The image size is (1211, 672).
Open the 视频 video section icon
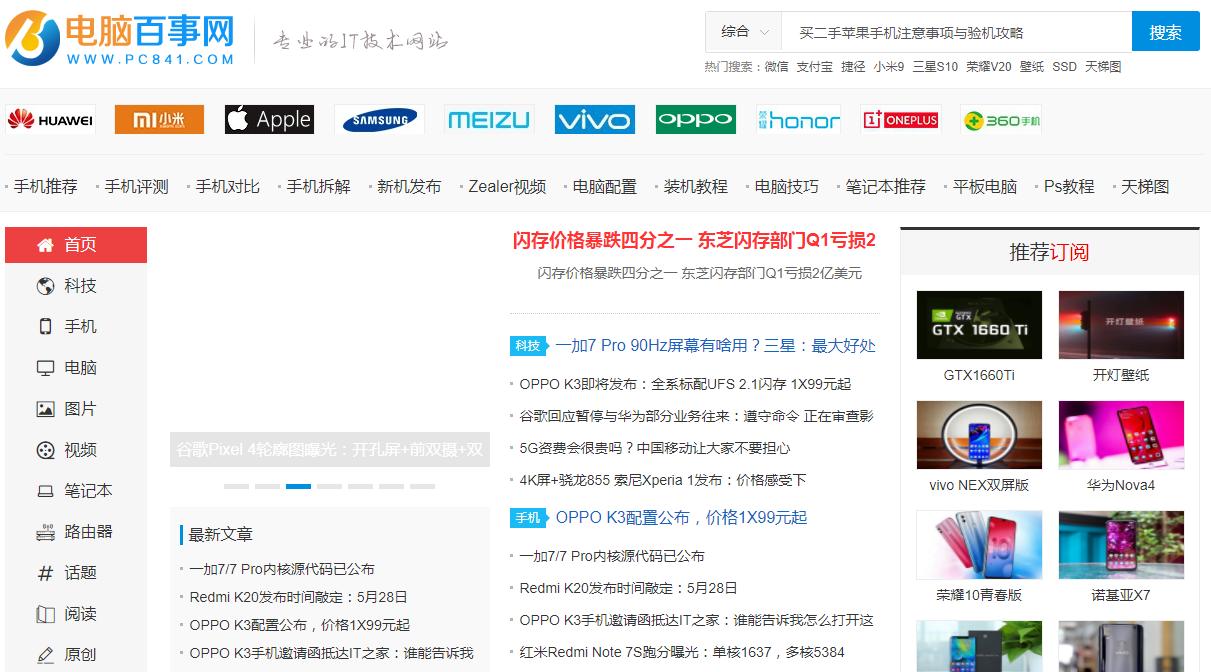tap(44, 449)
